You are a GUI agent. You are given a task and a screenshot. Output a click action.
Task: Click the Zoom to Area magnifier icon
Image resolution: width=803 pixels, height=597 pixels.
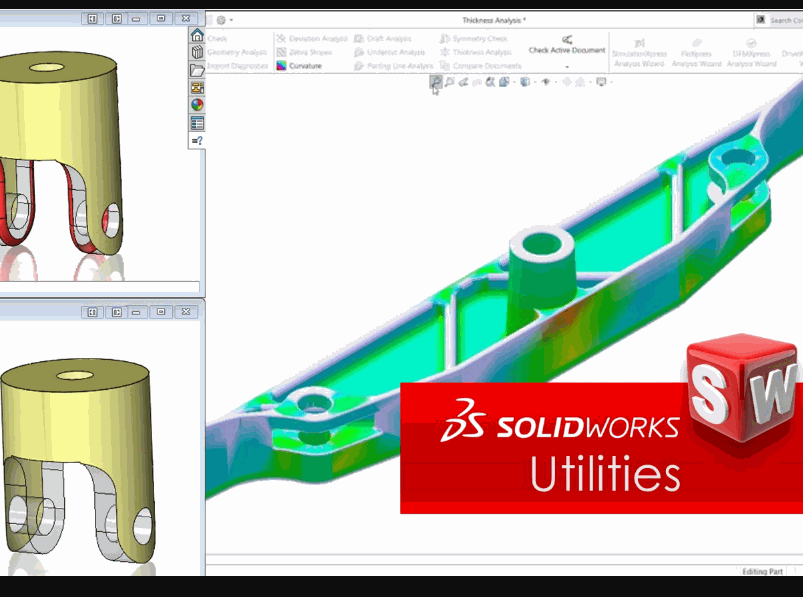point(450,82)
